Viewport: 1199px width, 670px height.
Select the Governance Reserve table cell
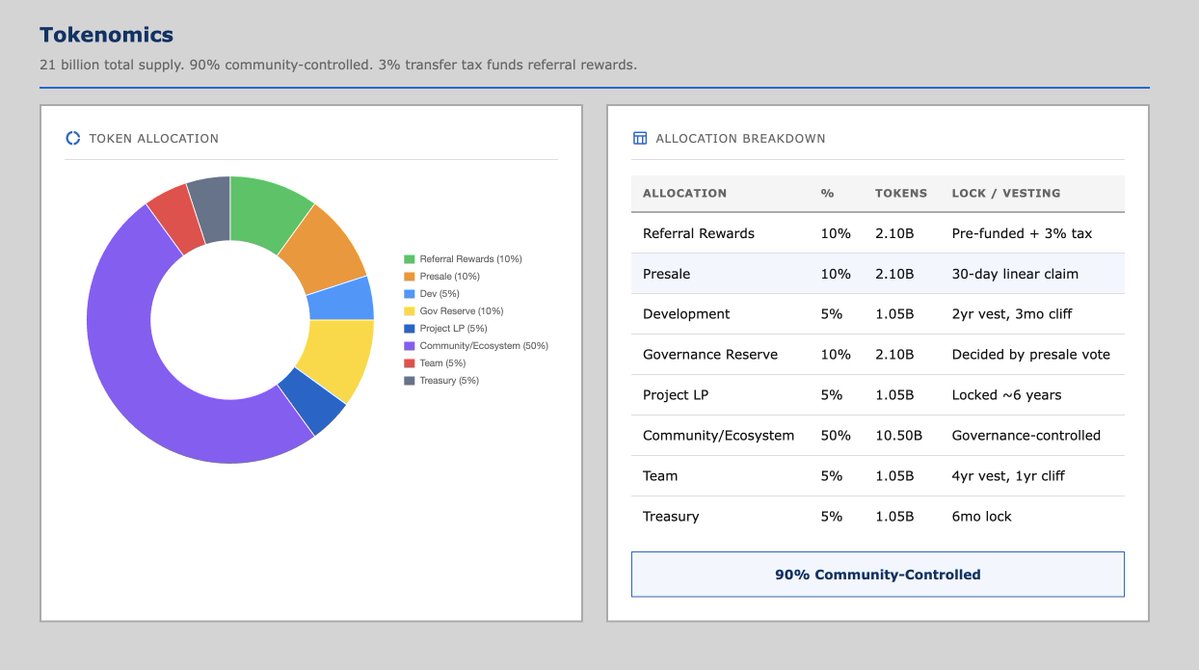(710, 355)
